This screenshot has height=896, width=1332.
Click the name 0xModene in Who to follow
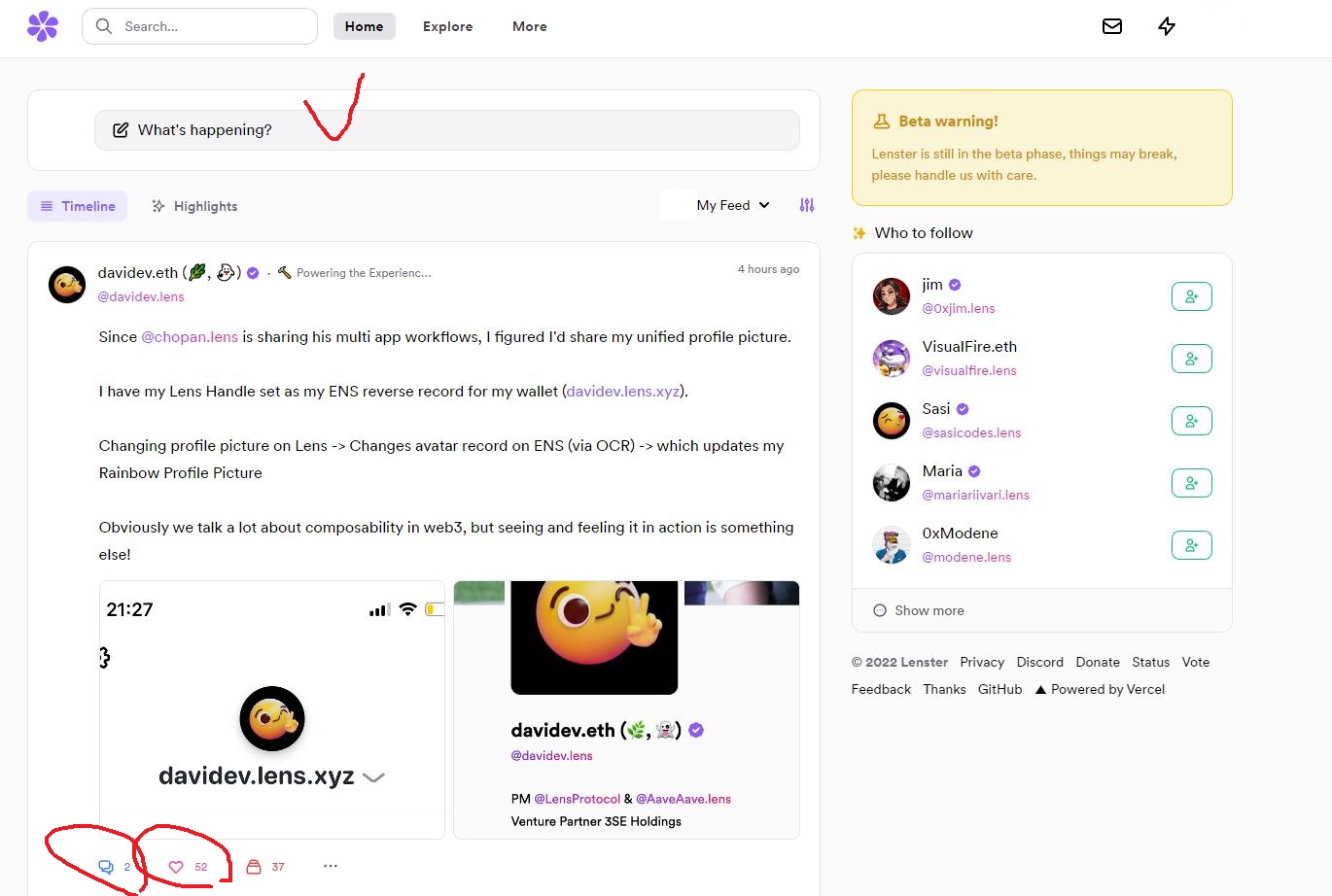(x=961, y=534)
